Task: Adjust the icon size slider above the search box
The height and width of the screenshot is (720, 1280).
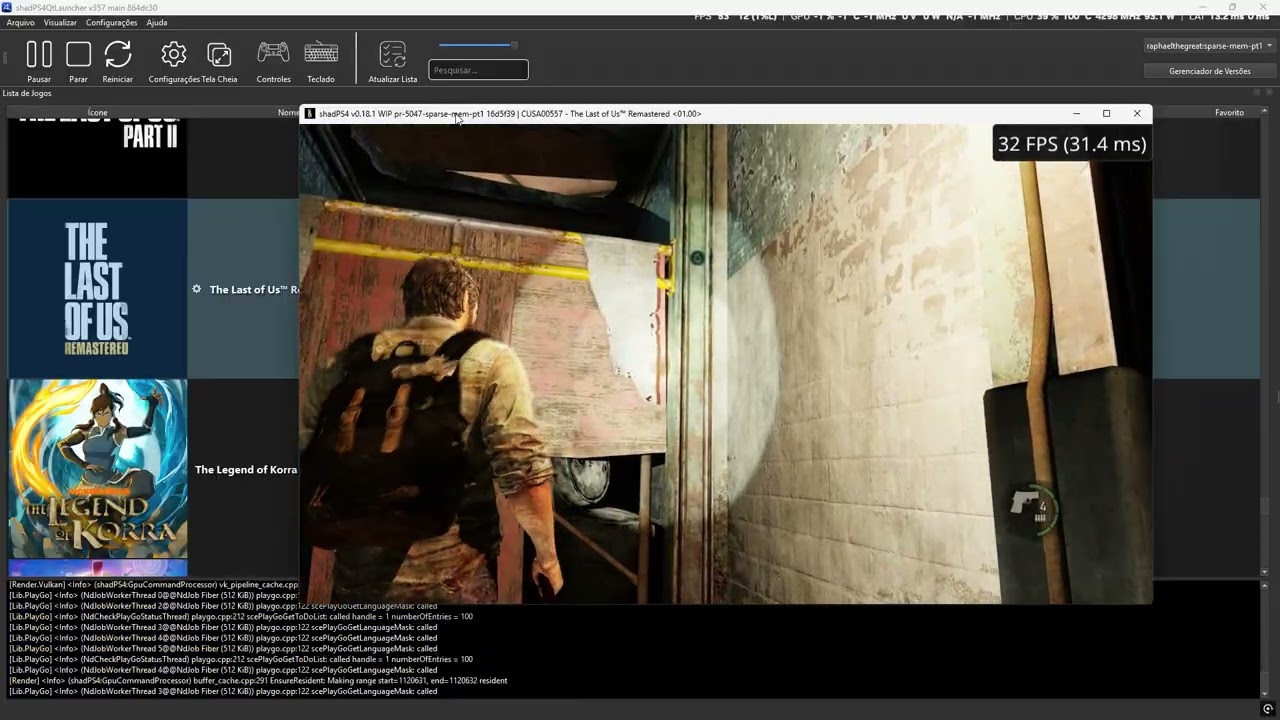Action: click(478, 45)
